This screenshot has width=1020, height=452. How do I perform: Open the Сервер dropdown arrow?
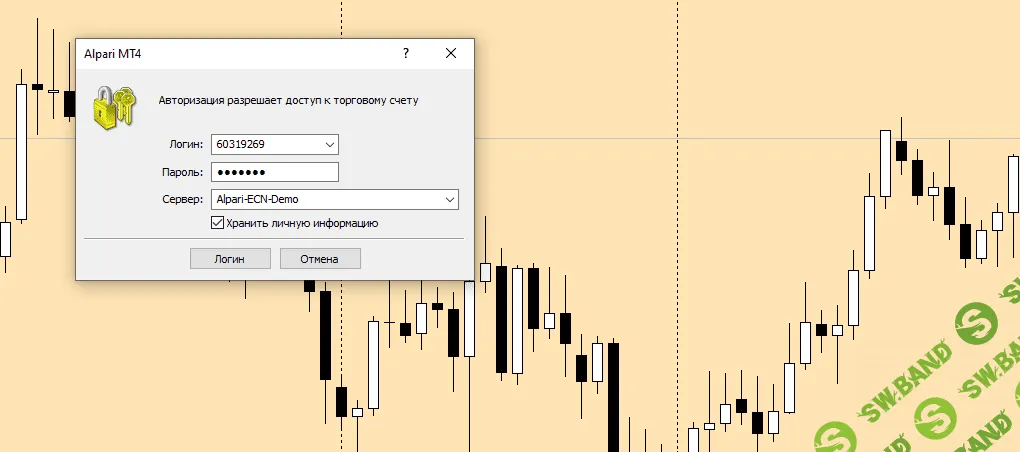click(449, 199)
